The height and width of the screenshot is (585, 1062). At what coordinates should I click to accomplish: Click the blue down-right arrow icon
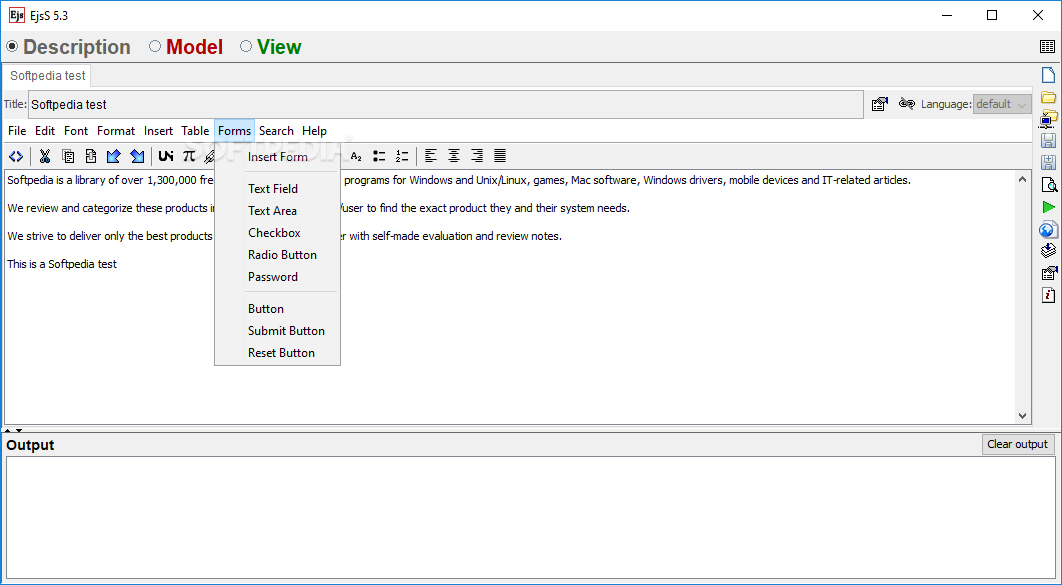(137, 156)
